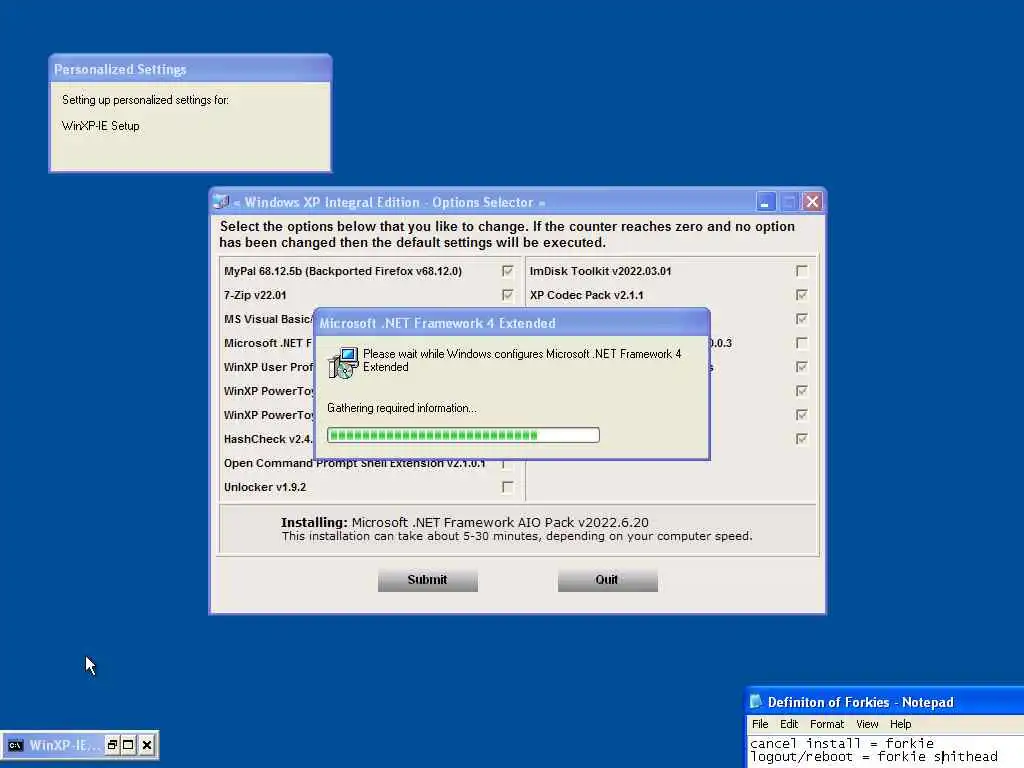Image resolution: width=1024 pixels, height=768 pixels.
Task: Toggle the 7-Zip v22.01 checkbox
Action: point(507,295)
